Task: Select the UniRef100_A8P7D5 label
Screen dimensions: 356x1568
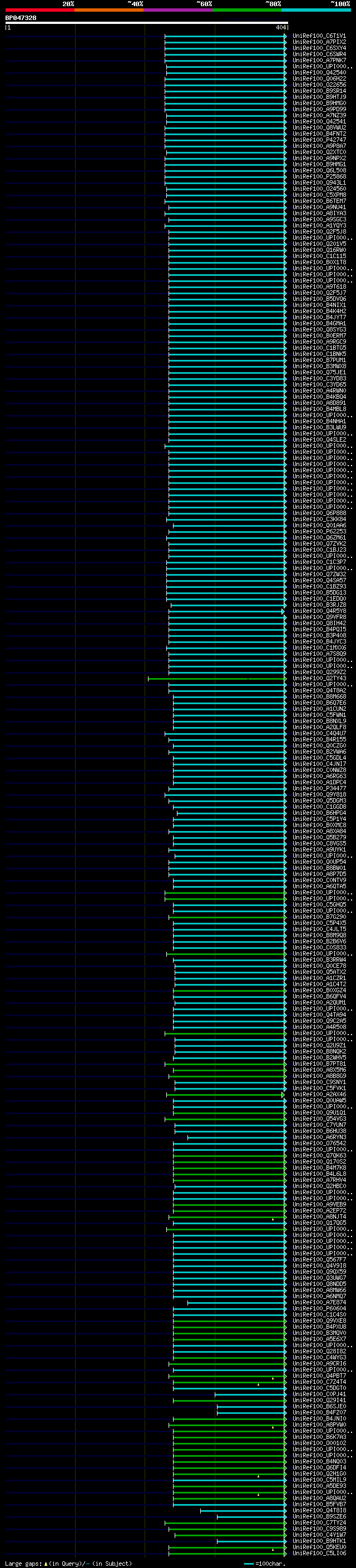Action: pos(319,875)
